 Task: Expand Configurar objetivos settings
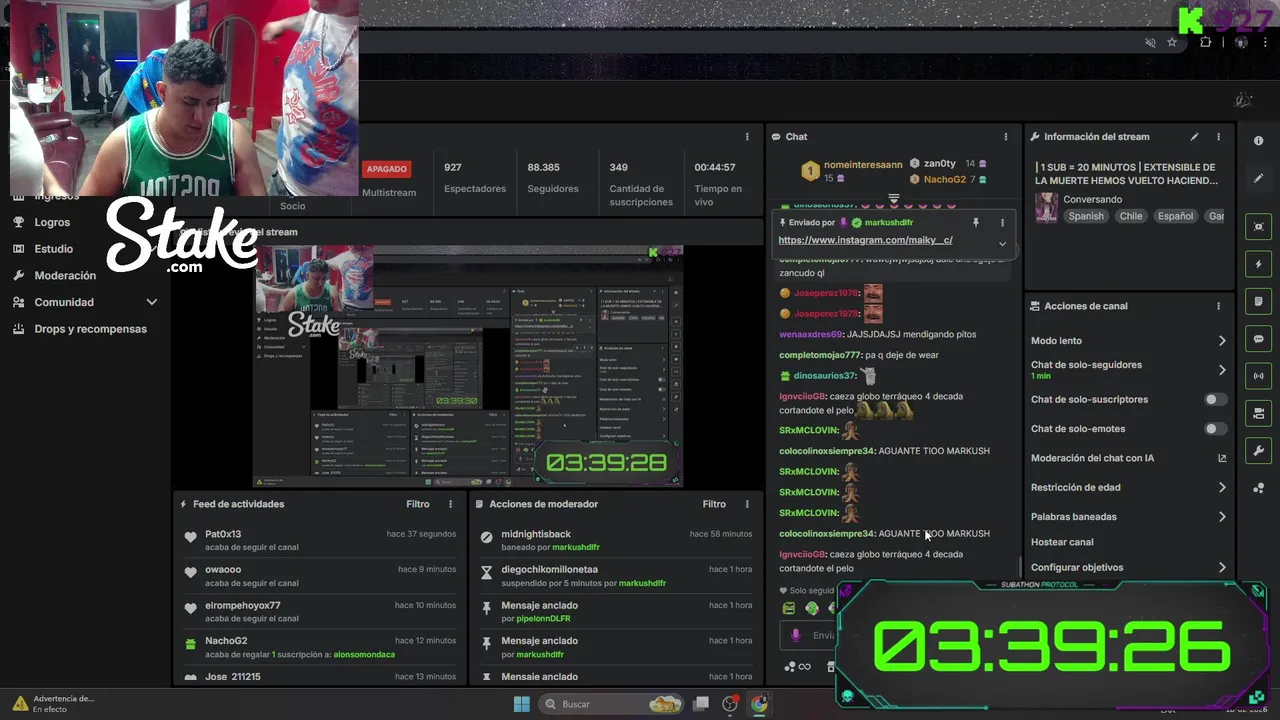coord(1222,567)
